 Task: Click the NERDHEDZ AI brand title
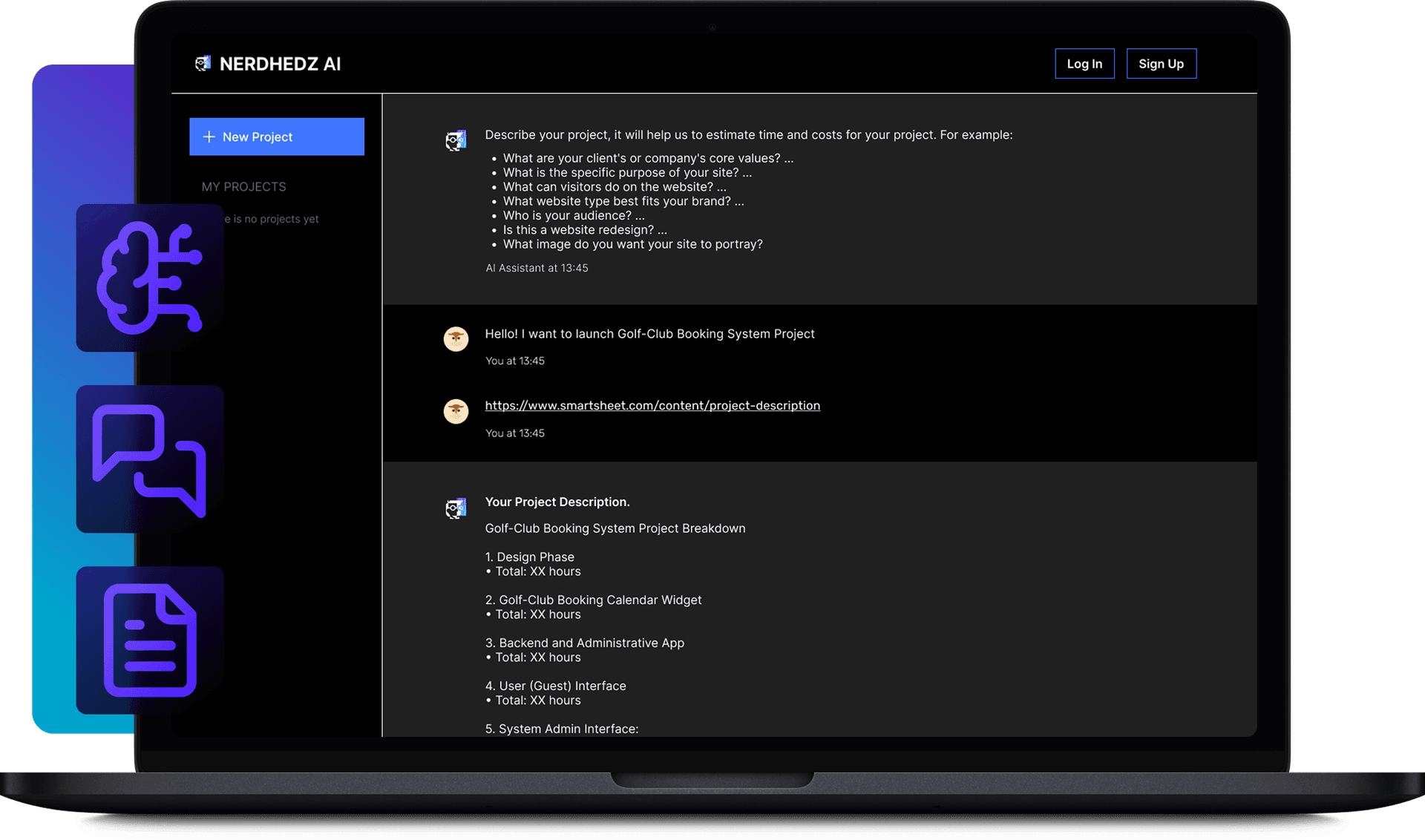click(x=280, y=64)
